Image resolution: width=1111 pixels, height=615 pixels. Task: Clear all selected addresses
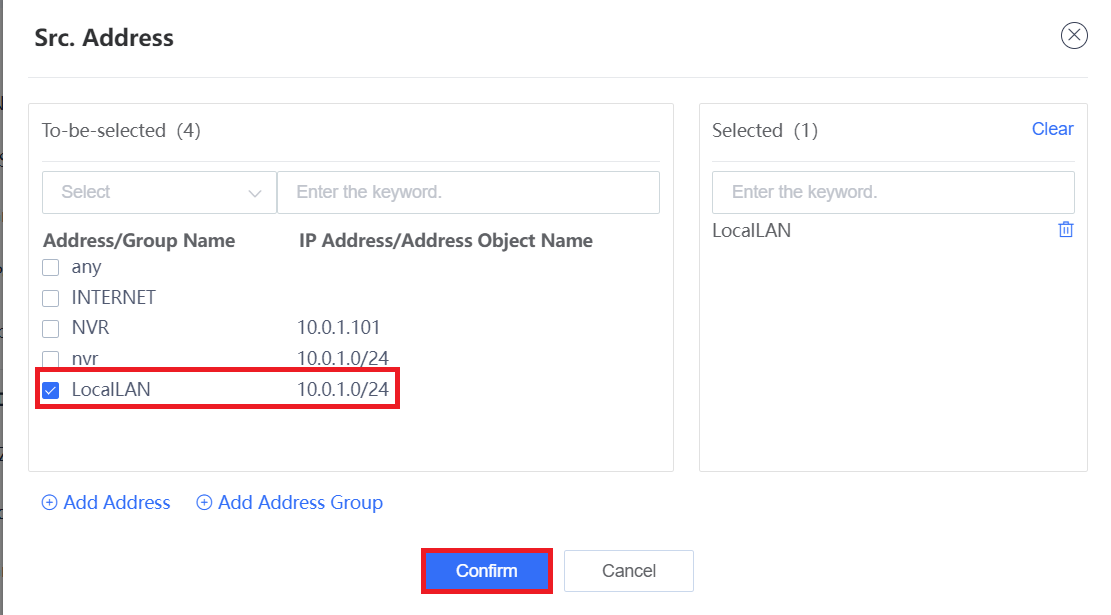coord(1052,129)
